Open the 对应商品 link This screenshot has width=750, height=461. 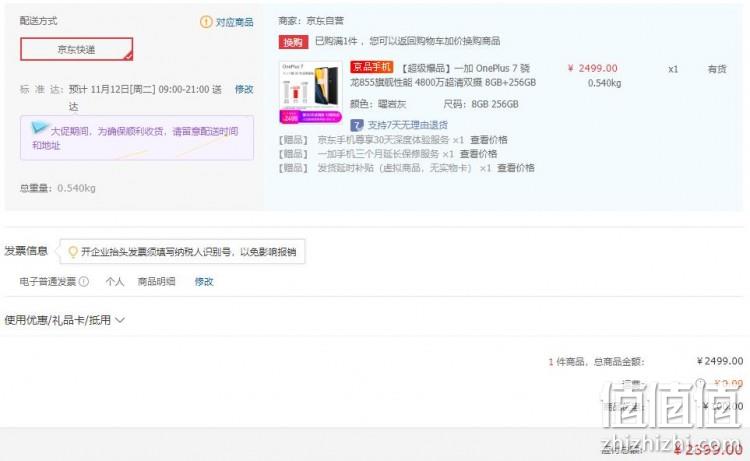(x=234, y=22)
